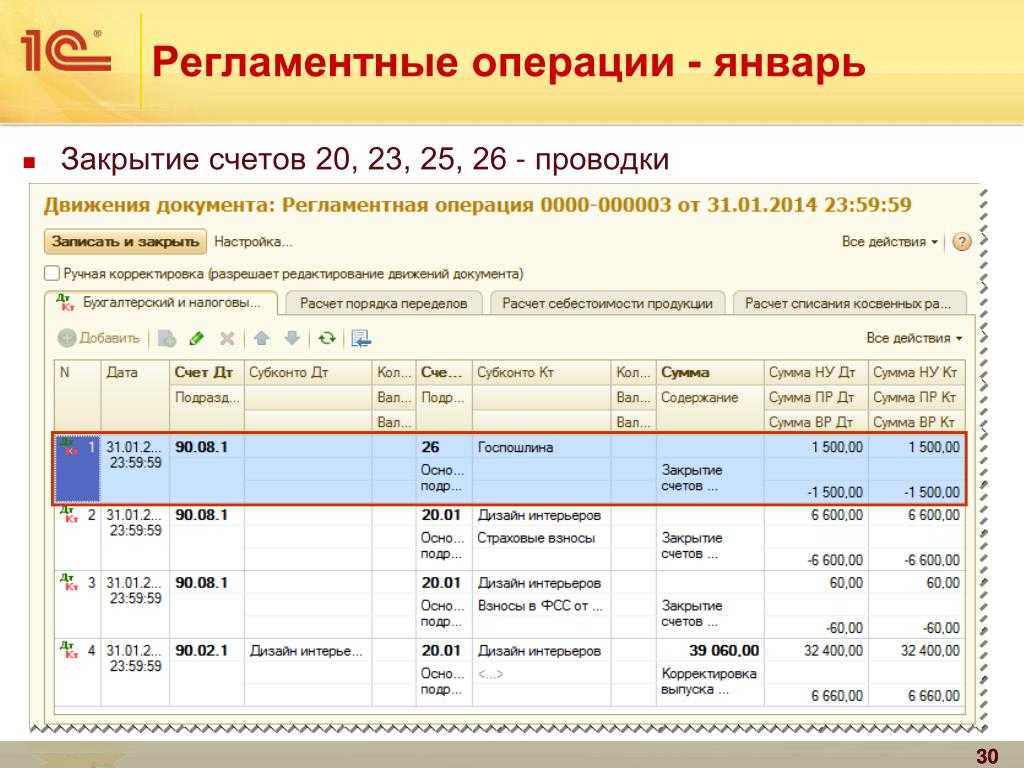Image resolution: width=1024 pixels, height=768 pixels.
Task: Select credit account 26 cell
Action: click(444, 447)
